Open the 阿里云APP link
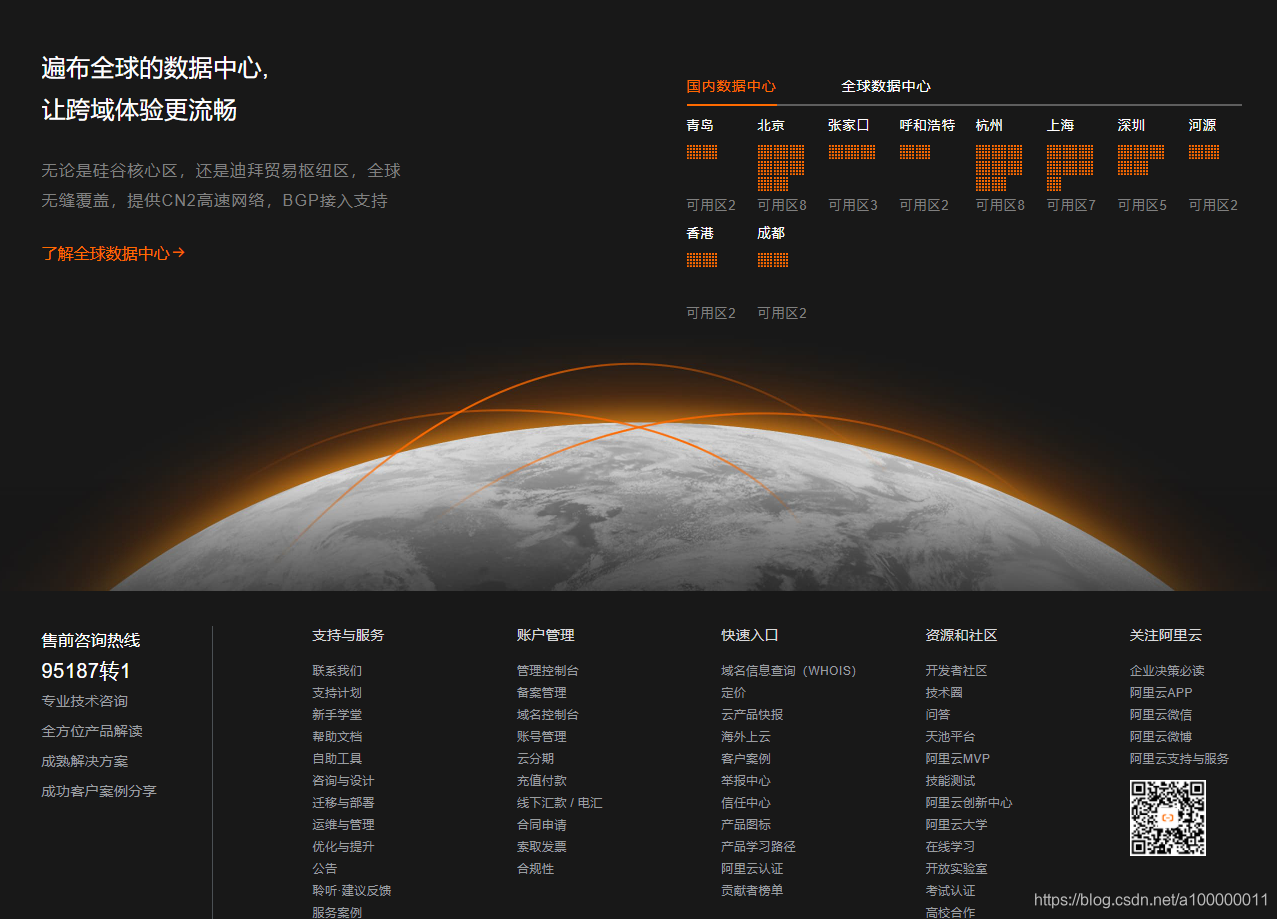Image resolution: width=1277 pixels, height=919 pixels. [1161, 693]
